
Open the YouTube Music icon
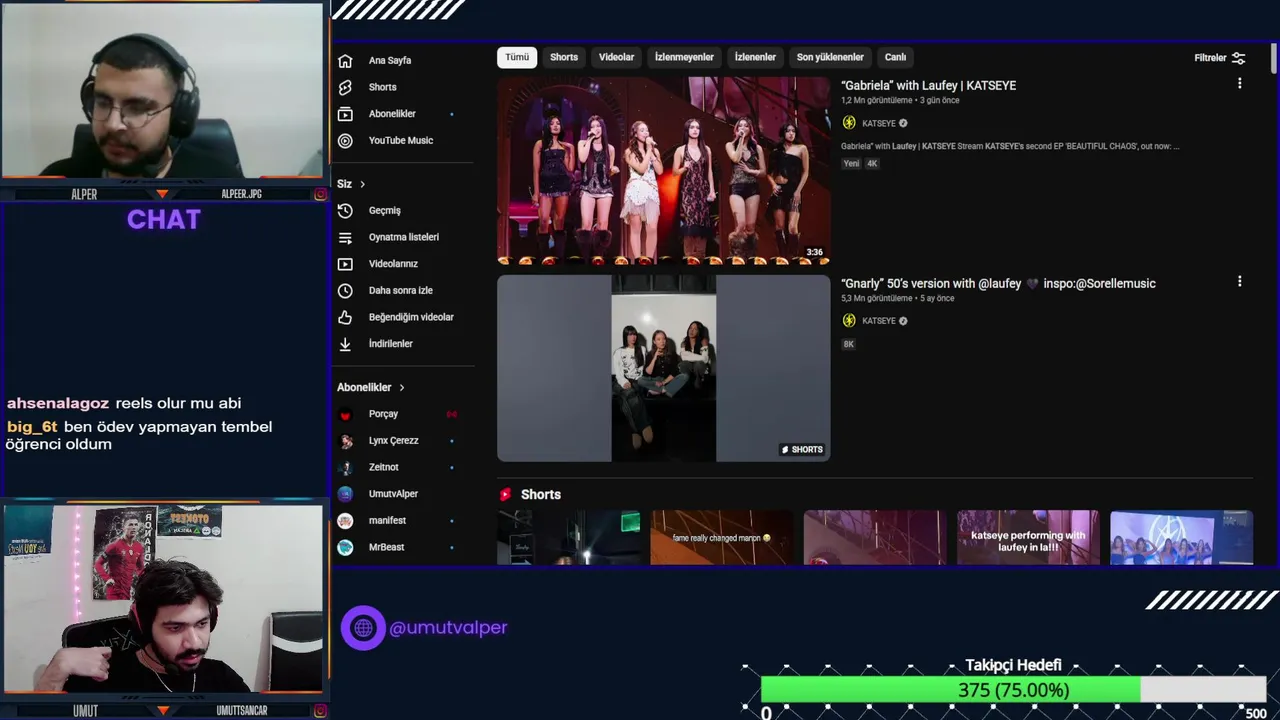pos(345,141)
